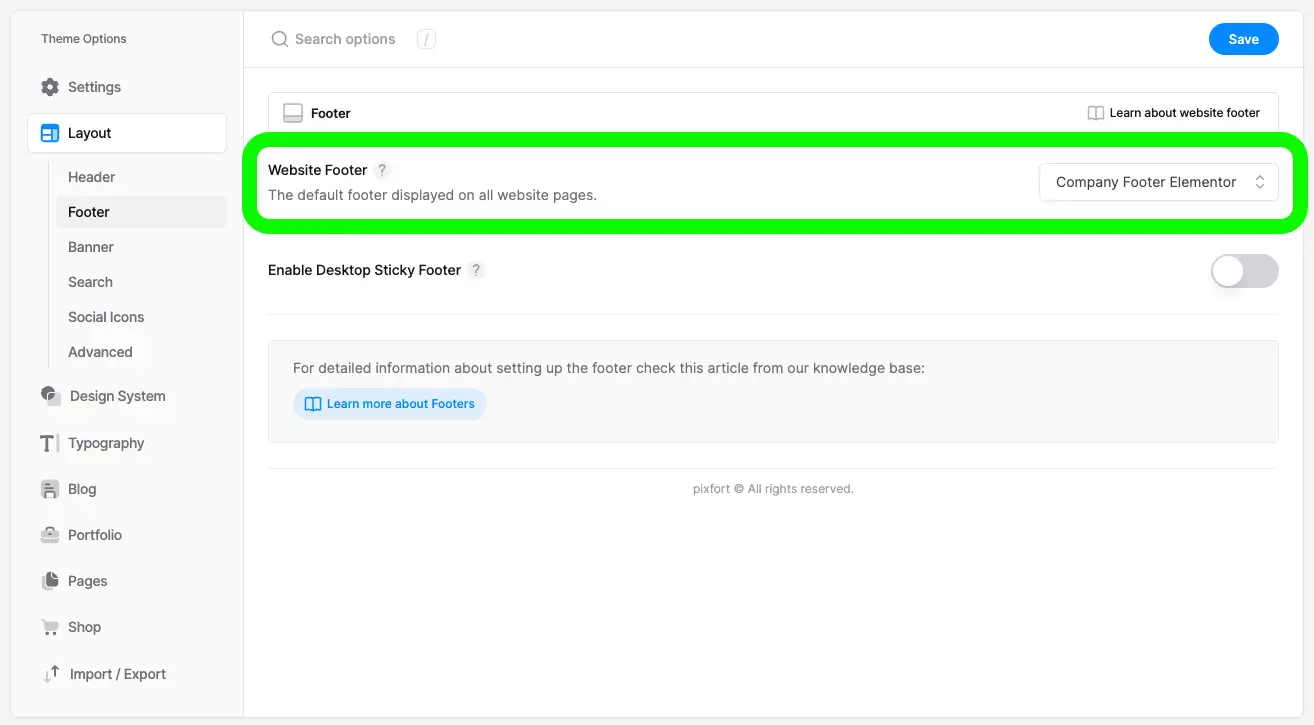
Task: Select Social Icons under Layout
Action: pos(141,317)
